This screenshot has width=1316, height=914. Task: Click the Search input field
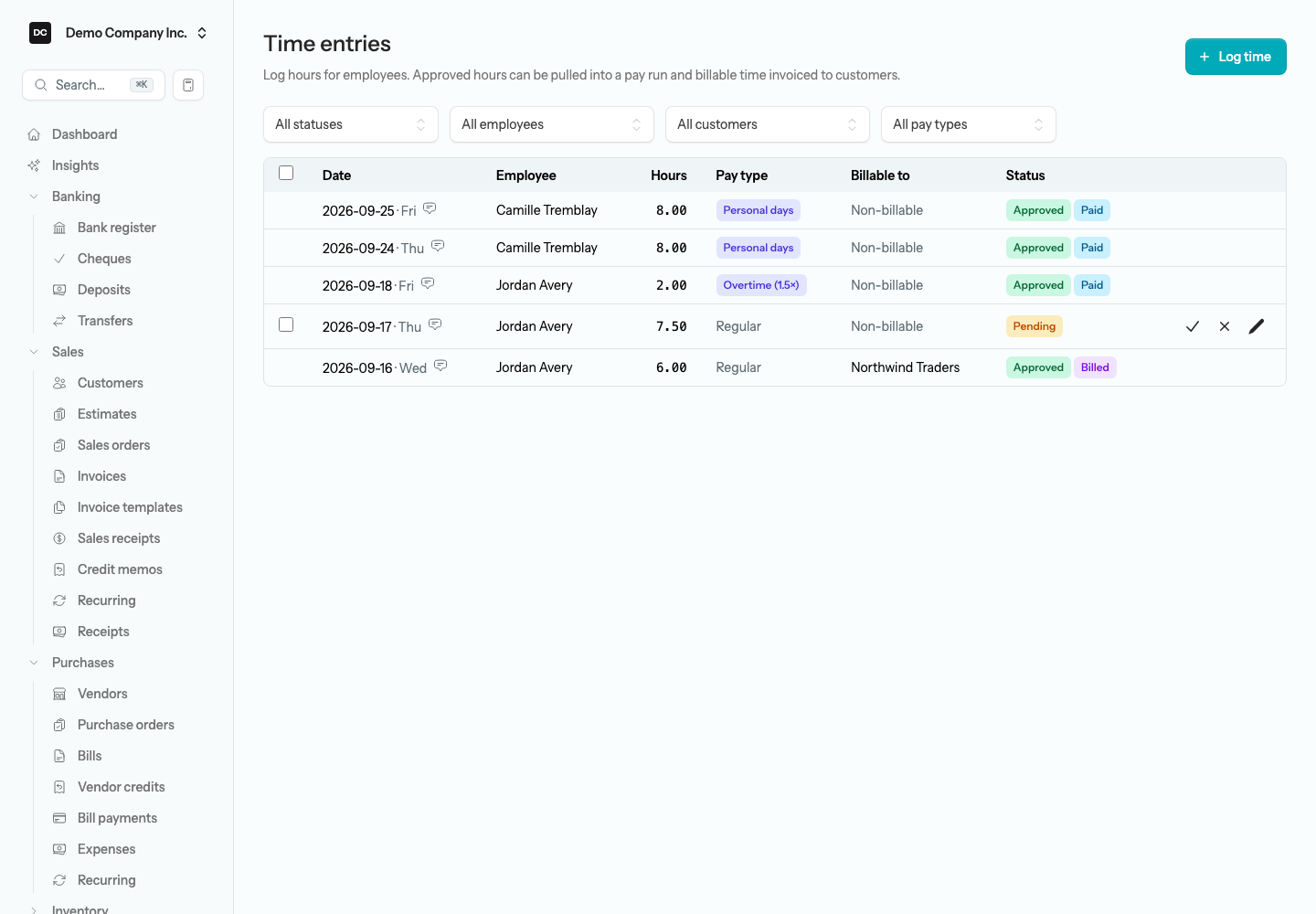click(93, 85)
